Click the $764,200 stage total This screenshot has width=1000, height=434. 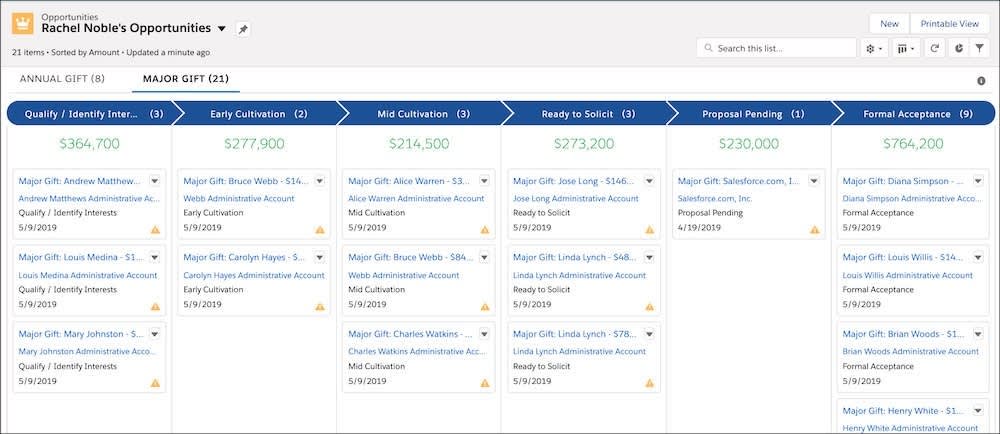[x=913, y=144]
